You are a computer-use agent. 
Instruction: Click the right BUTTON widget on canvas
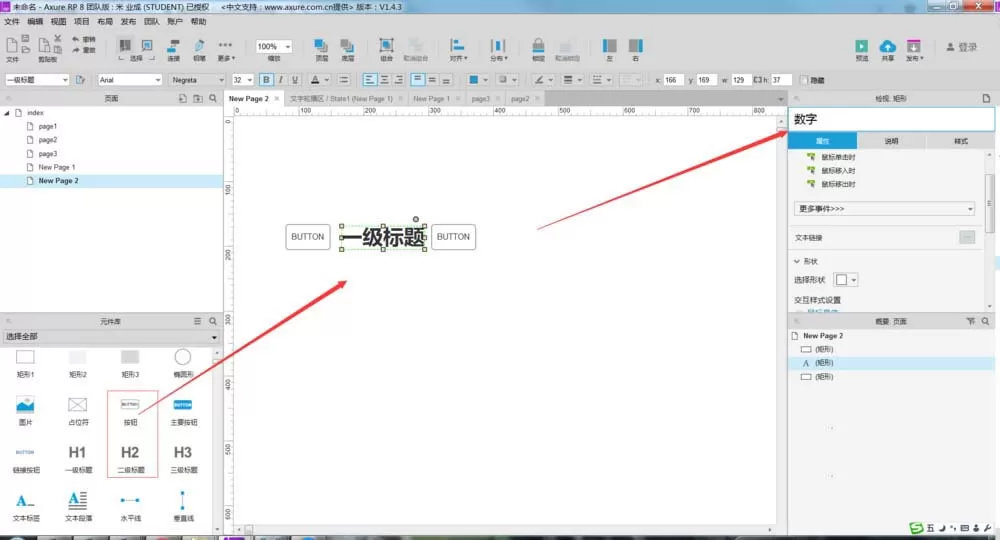453,237
